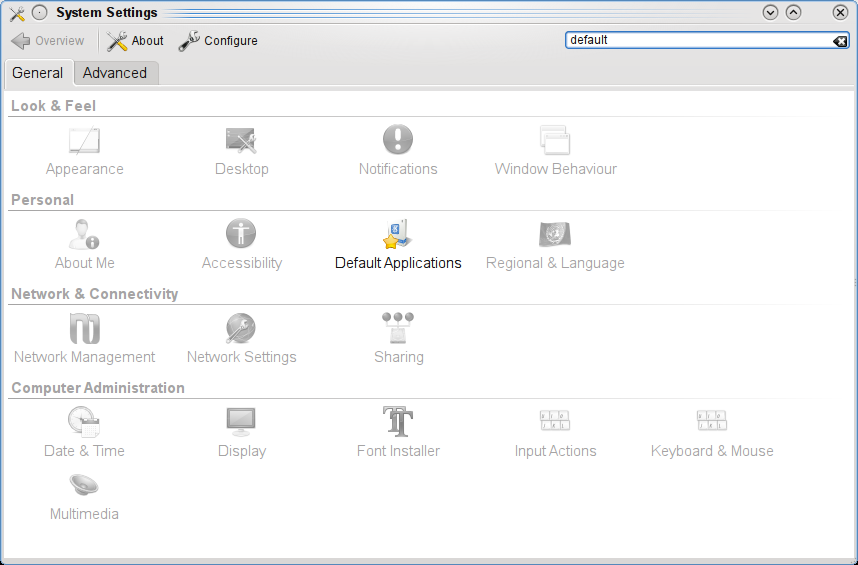This screenshot has width=858, height=565.
Task: Clear the search field text
Action: click(x=840, y=41)
